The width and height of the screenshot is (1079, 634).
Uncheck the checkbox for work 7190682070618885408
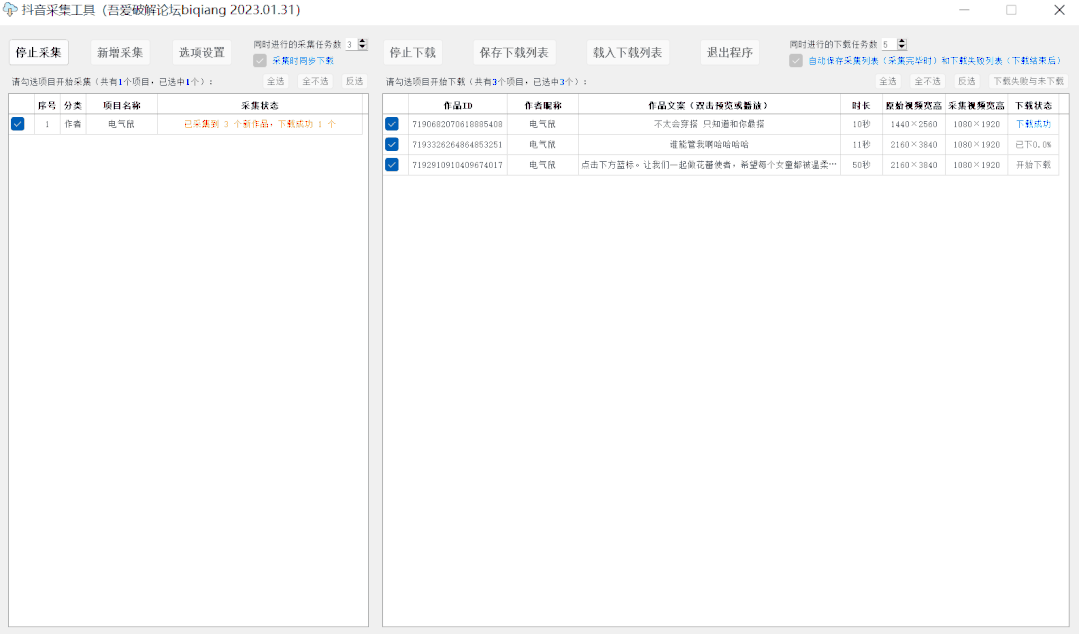[x=392, y=124]
